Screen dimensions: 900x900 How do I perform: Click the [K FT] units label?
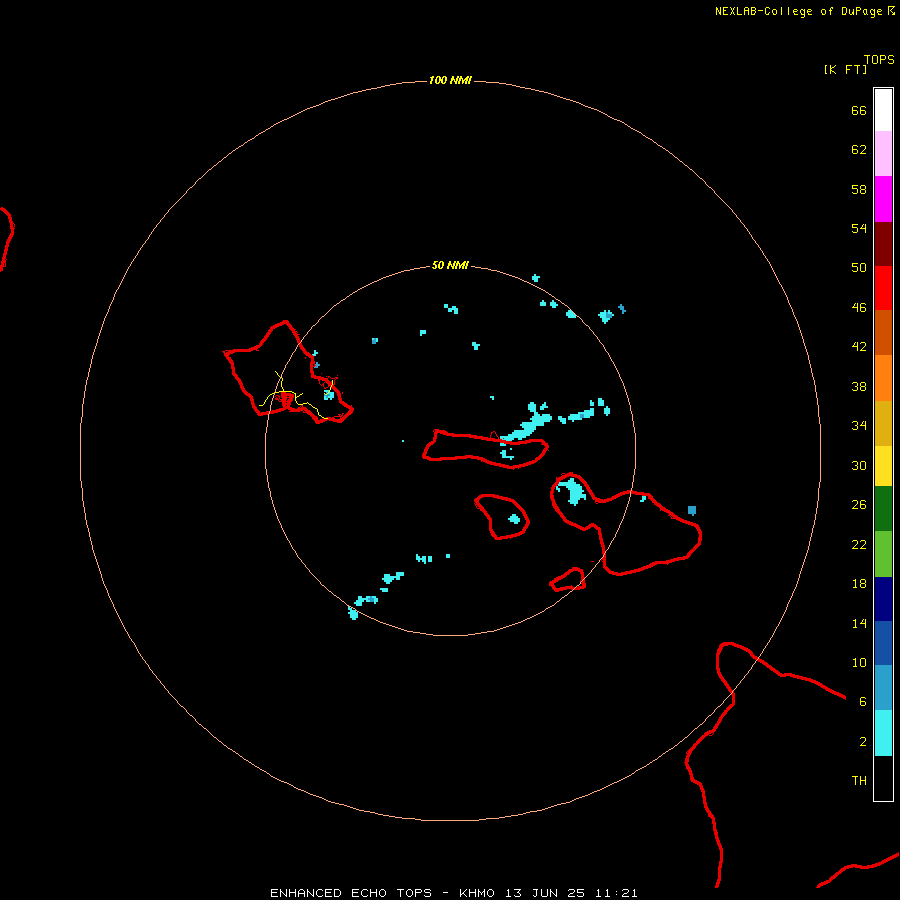click(x=845, y=69)
